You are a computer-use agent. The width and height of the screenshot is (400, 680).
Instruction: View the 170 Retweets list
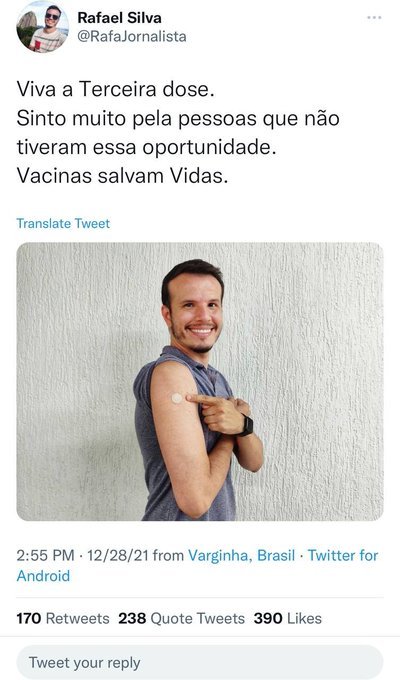[63, 618]
